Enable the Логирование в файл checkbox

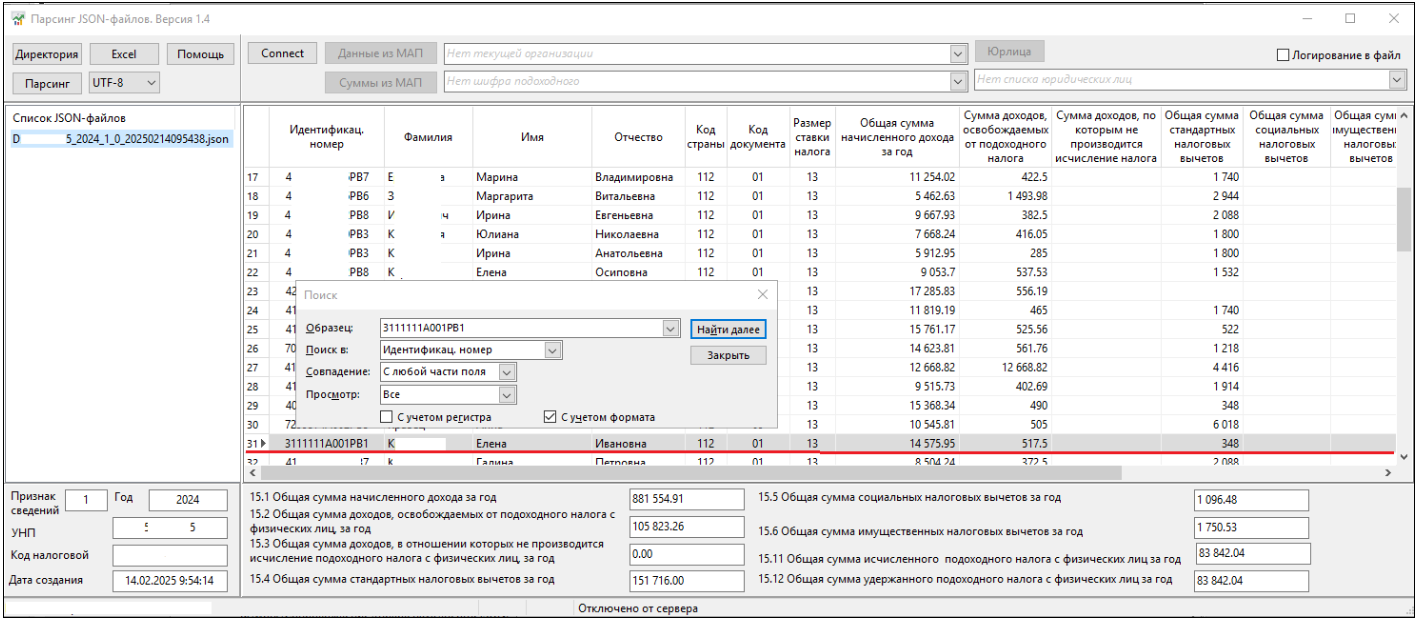pyautogui.click(x=1283, y=55)
